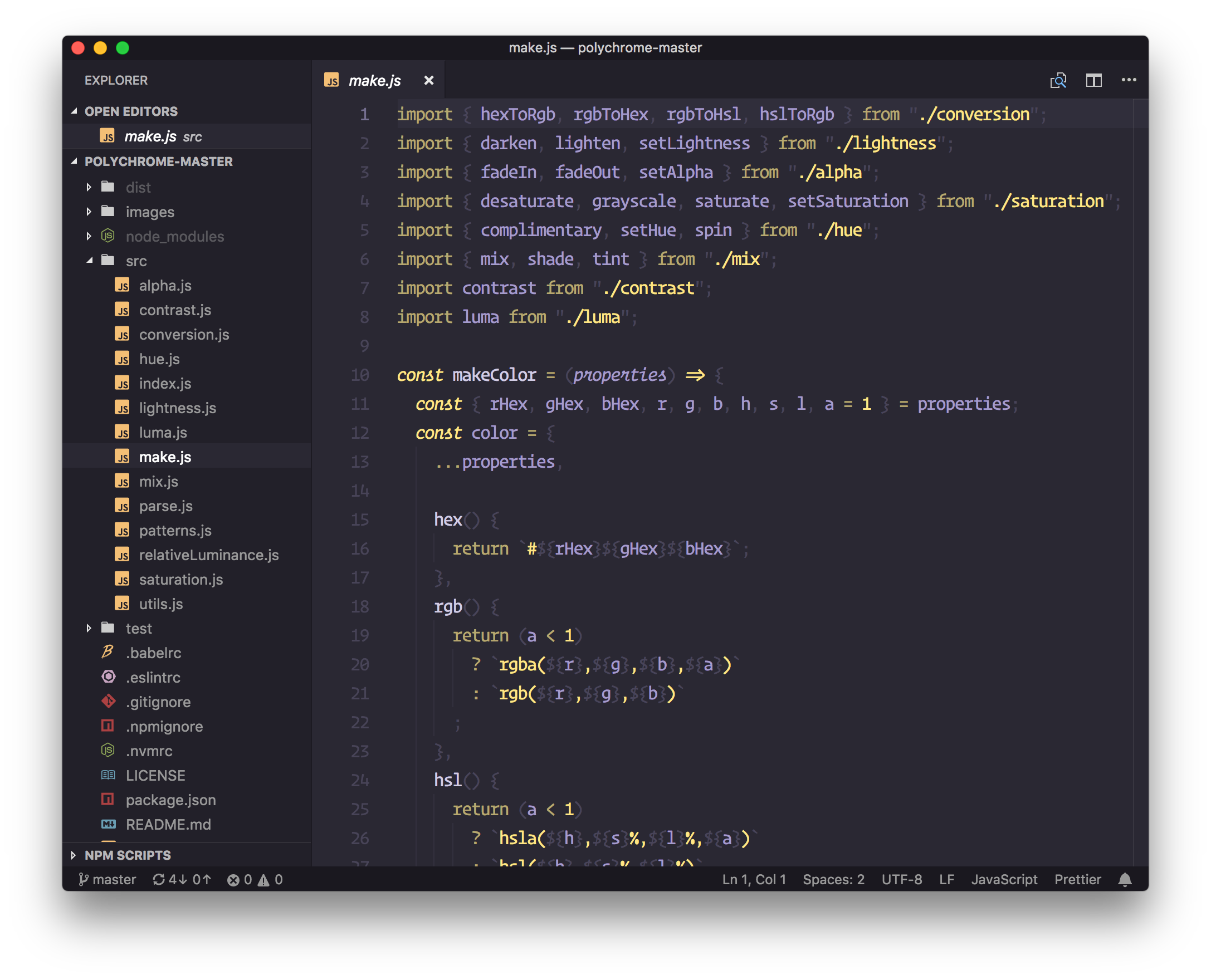Click the JS icon on the make.js tab
Viewport: 1211px width, 980px height.
(x=331, y=80)
